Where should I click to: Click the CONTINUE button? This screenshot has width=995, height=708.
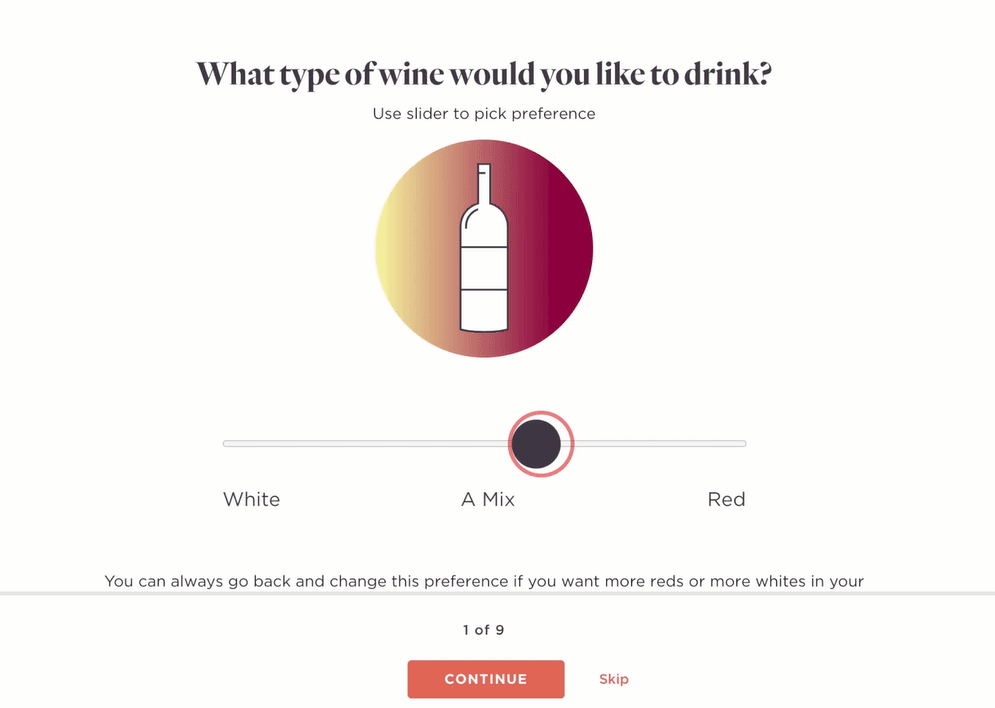[x=485, y=679]
